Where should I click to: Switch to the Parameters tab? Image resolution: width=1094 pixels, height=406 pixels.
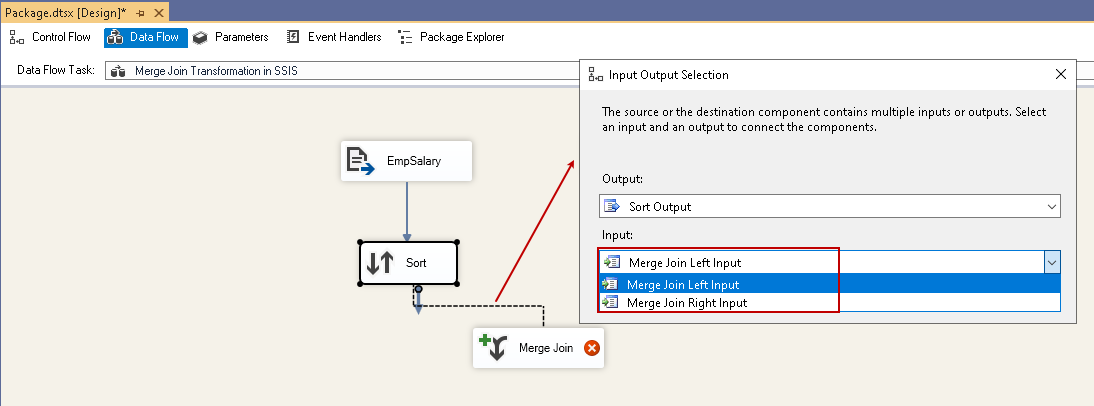click(230, 37)
